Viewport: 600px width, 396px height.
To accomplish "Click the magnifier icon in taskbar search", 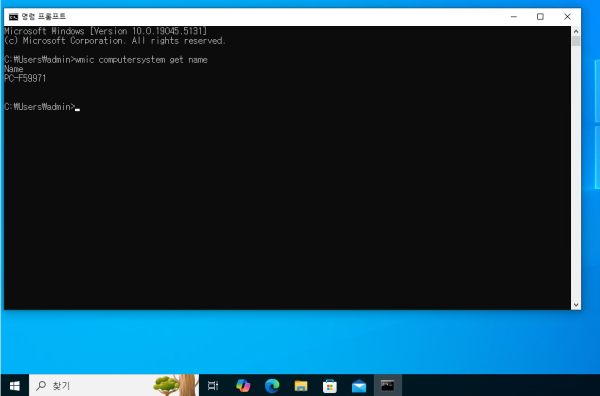I will [41, 385].
